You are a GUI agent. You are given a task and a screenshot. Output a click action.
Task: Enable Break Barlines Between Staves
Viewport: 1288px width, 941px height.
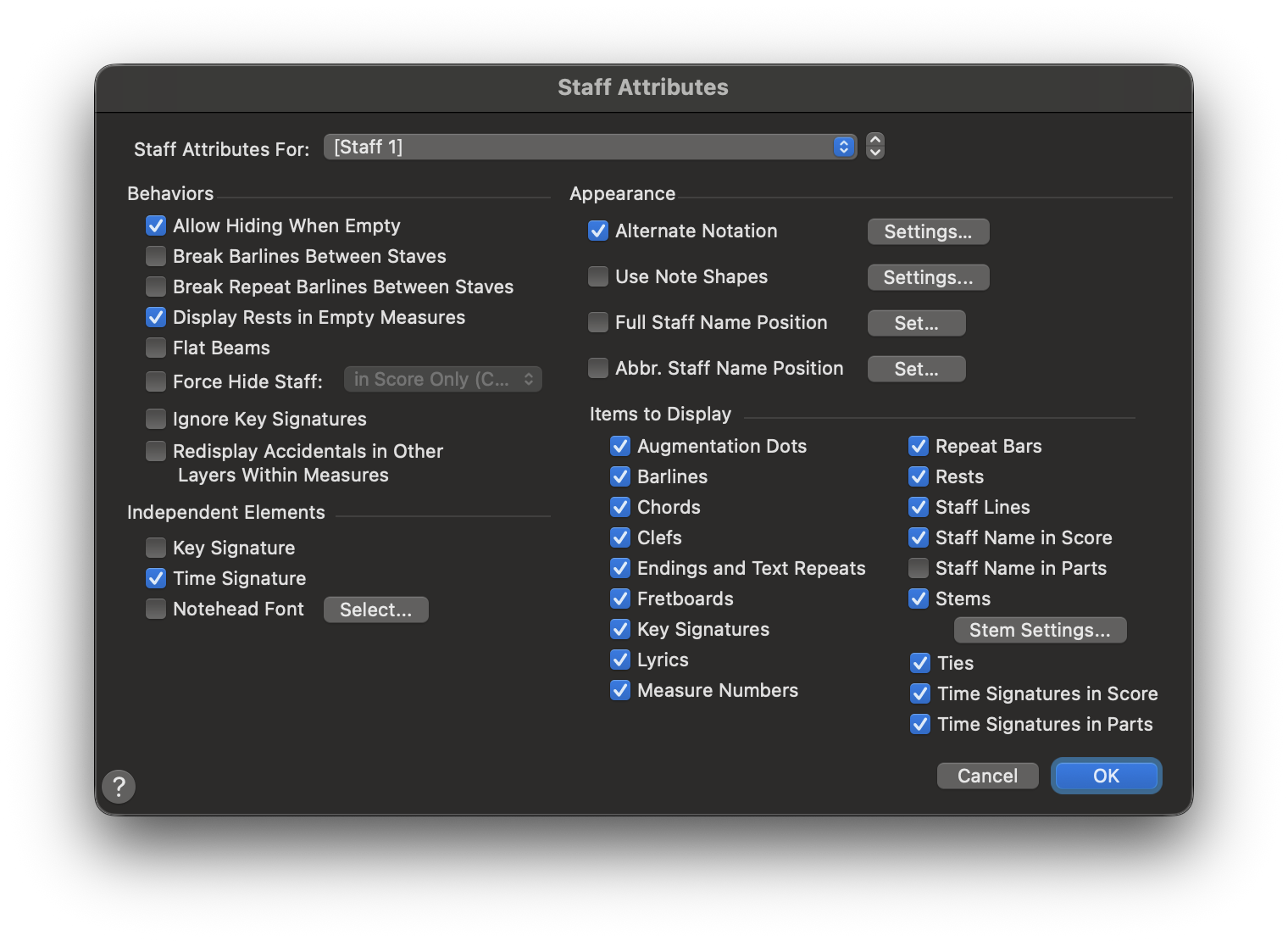156,256
